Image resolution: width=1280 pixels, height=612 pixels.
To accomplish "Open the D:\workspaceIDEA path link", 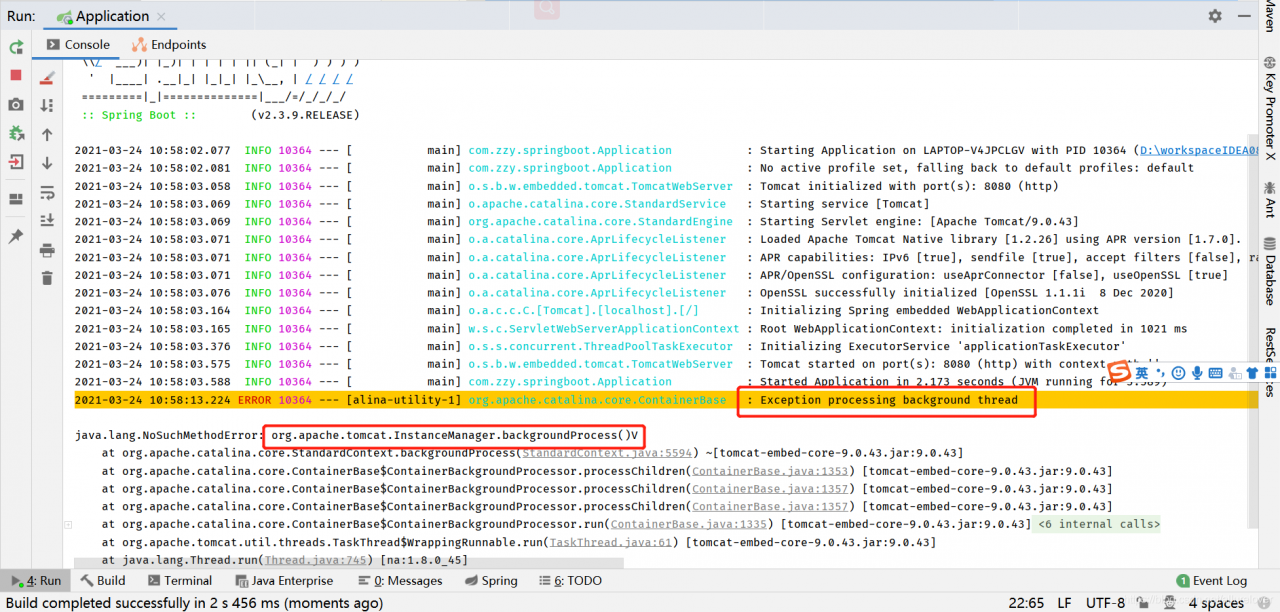I will [1199, 151].
